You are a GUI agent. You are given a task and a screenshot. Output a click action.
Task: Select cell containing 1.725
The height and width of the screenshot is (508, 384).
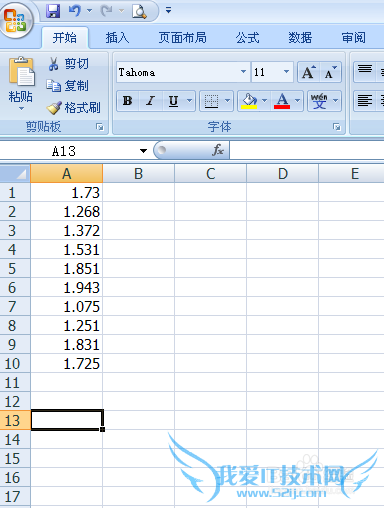click(x=67, y=363)
